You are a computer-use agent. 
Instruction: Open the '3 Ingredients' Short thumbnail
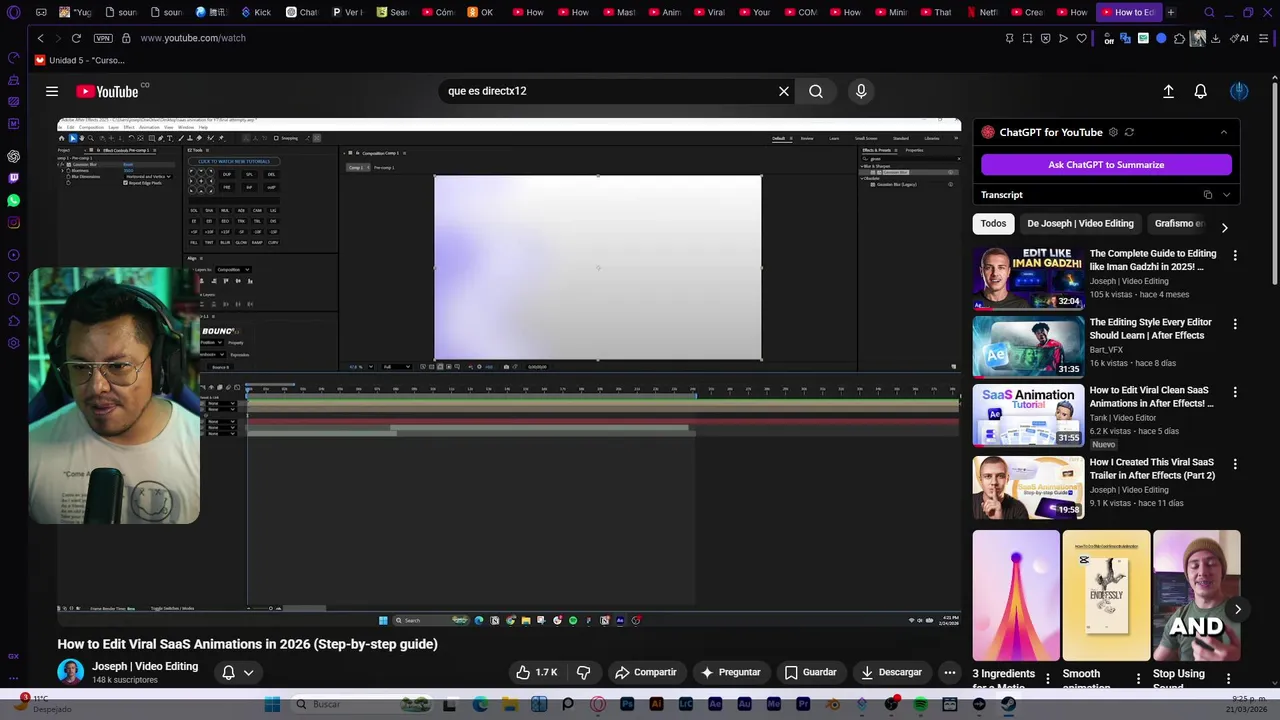(1016, 596)
